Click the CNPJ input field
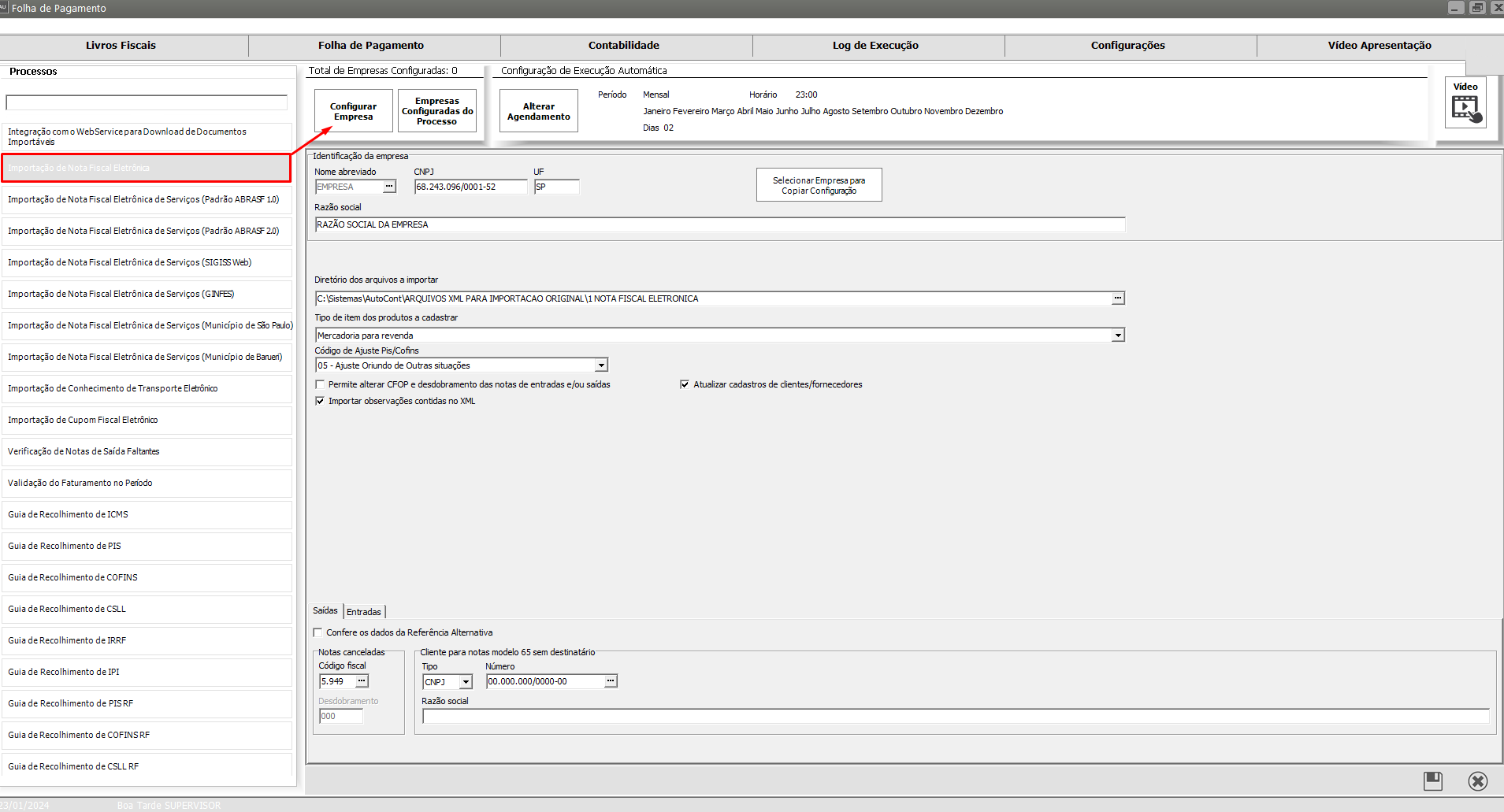 (471, 187)
